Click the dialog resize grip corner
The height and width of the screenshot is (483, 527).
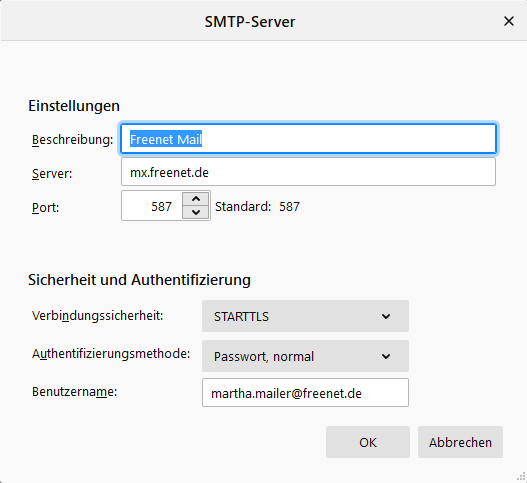(x=521, y=477)
